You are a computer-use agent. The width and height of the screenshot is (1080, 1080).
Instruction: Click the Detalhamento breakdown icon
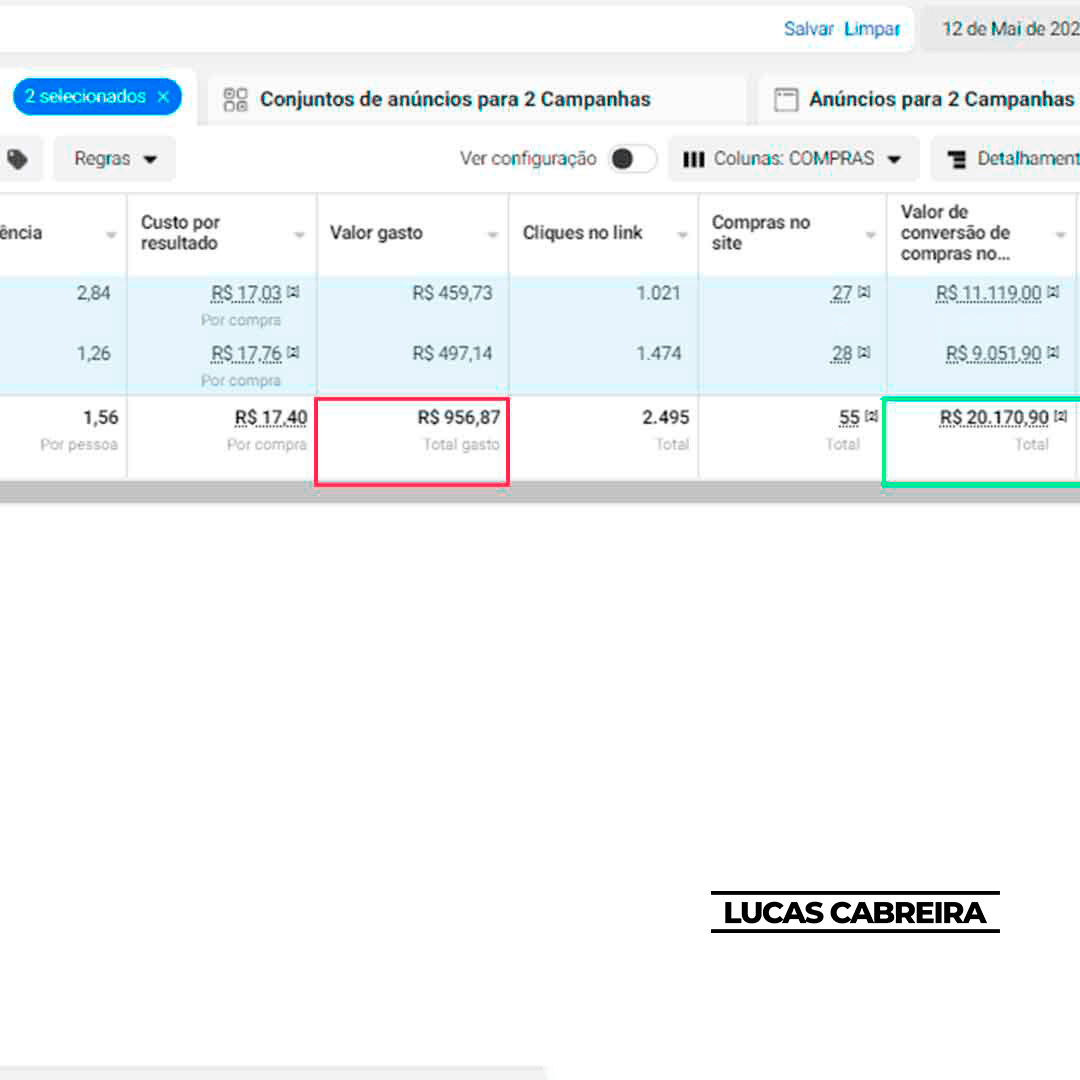point(957,159)
